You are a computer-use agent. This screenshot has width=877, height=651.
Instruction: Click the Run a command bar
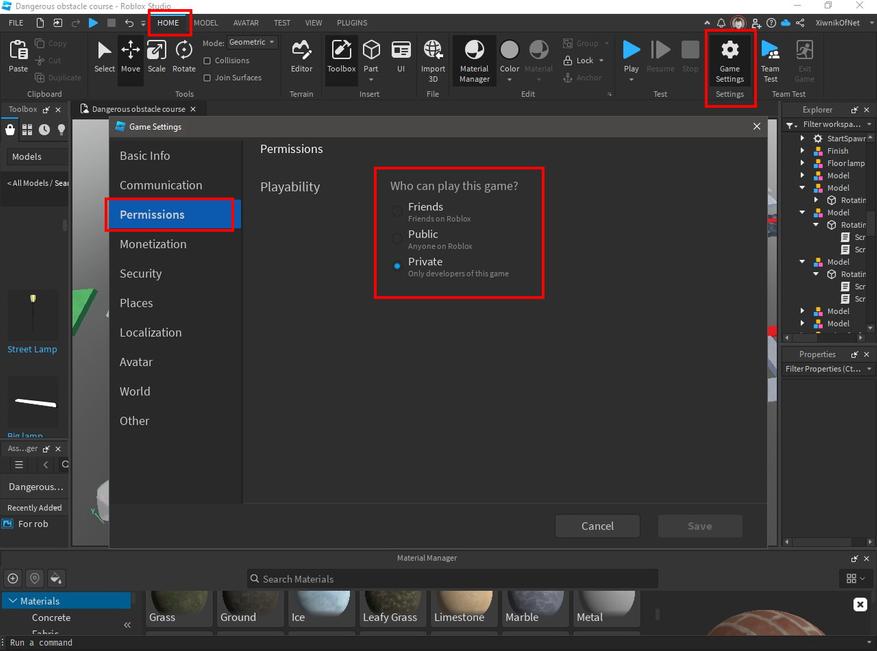coord(436,643)
